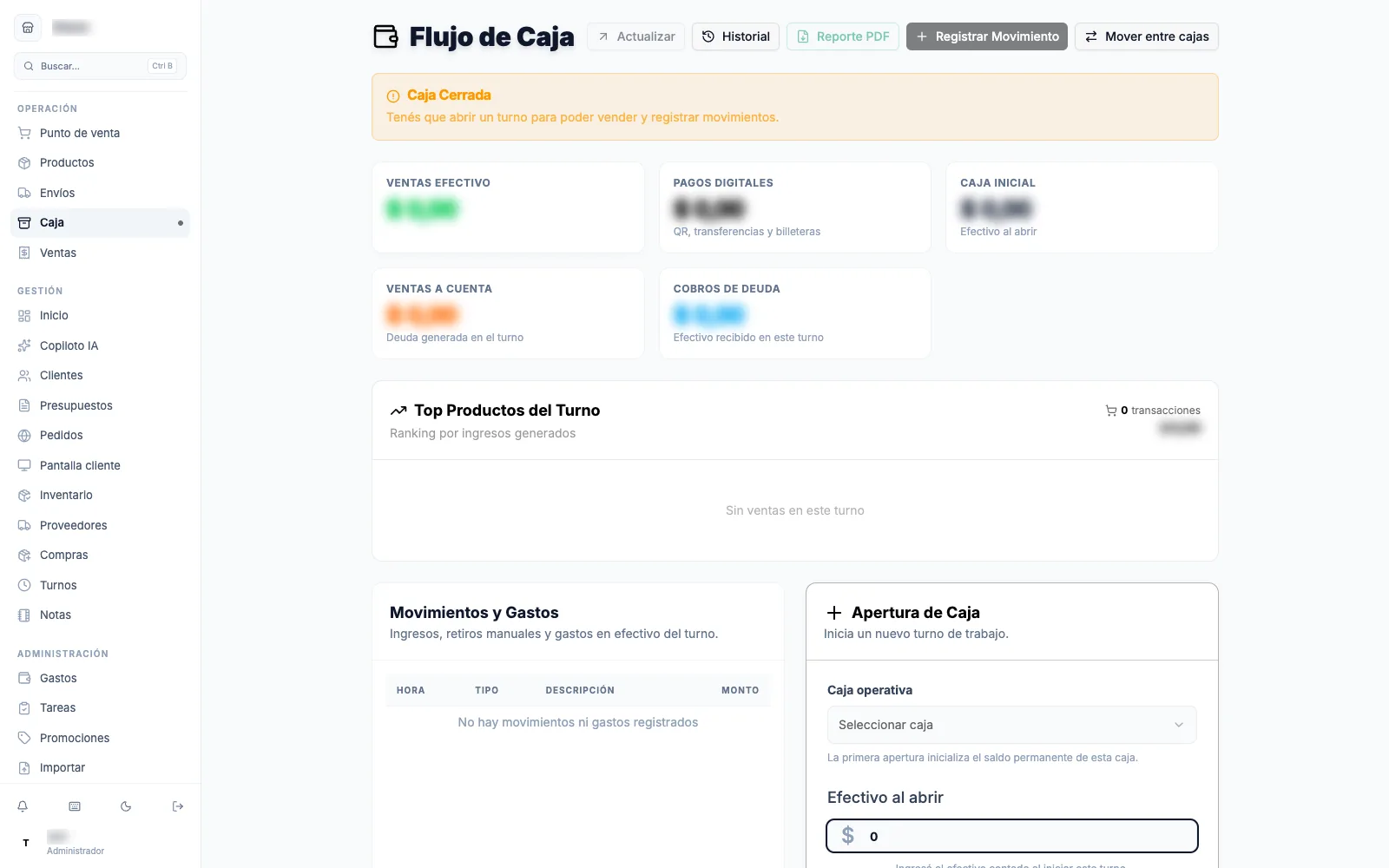
Task: Open Presupuestos document icon
Action: point(24,405)
